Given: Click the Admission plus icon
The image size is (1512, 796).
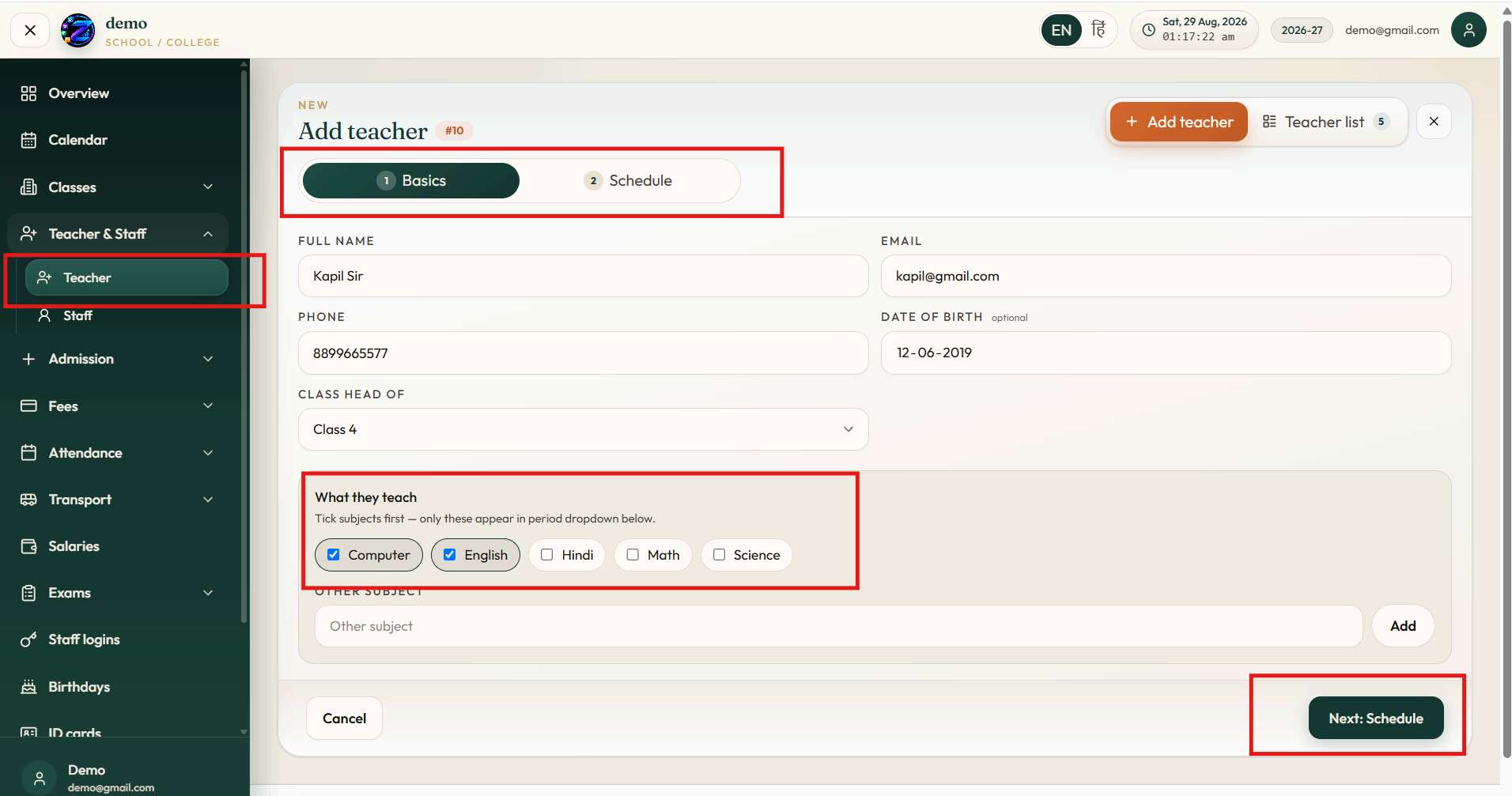Looking at the screenshot, I should pyautogui.click(x=28, y=359).
